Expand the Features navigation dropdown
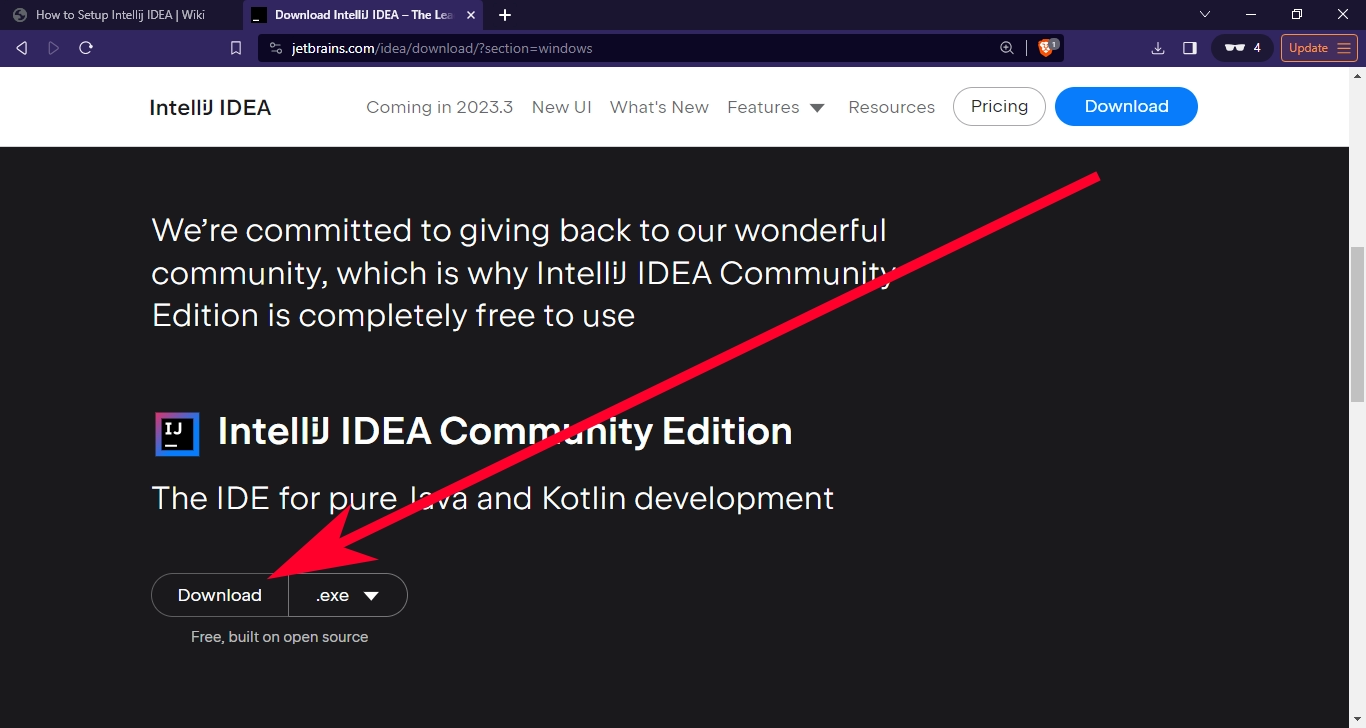 [777, 107]
